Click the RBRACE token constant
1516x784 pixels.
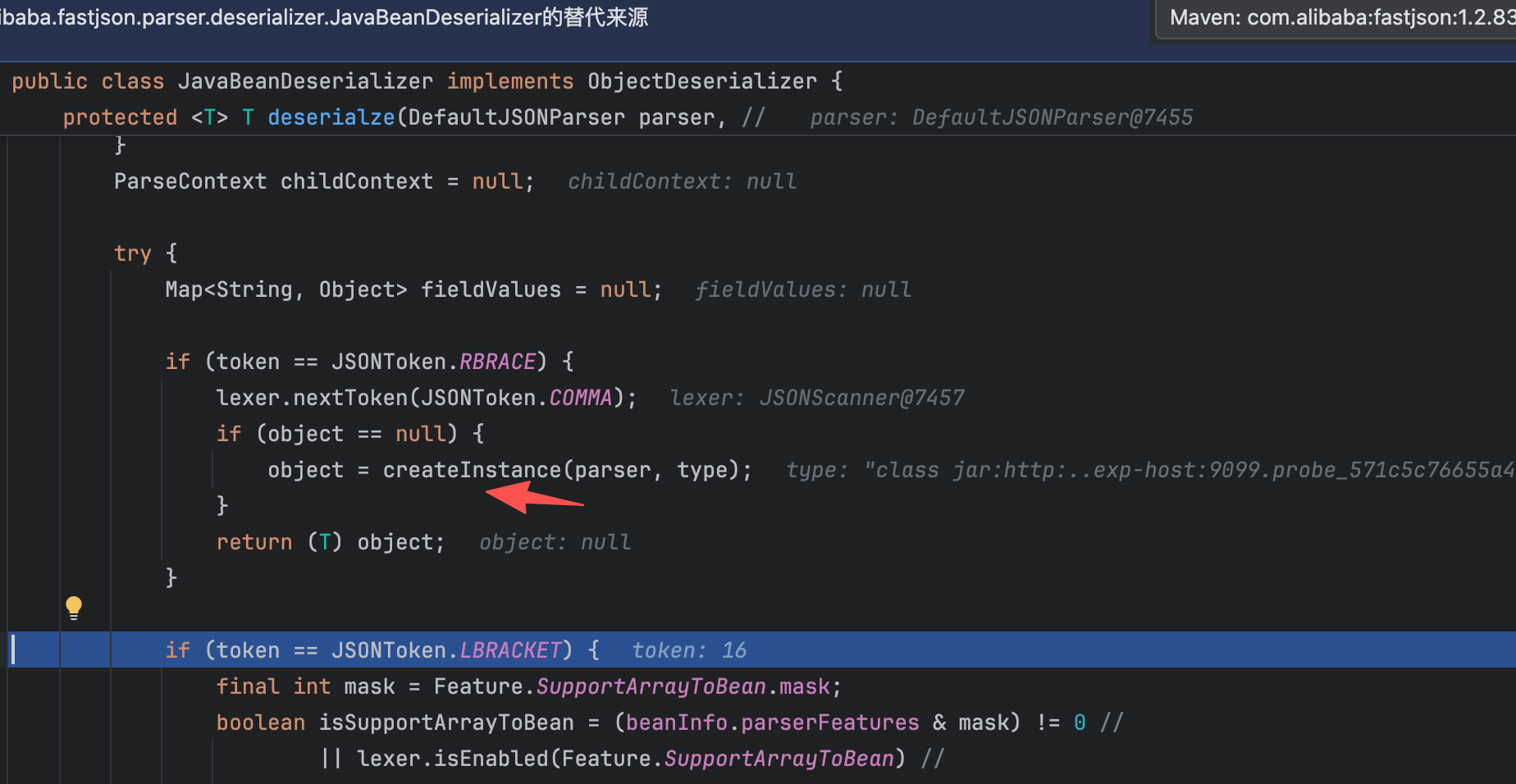click(x=497, y=362)
